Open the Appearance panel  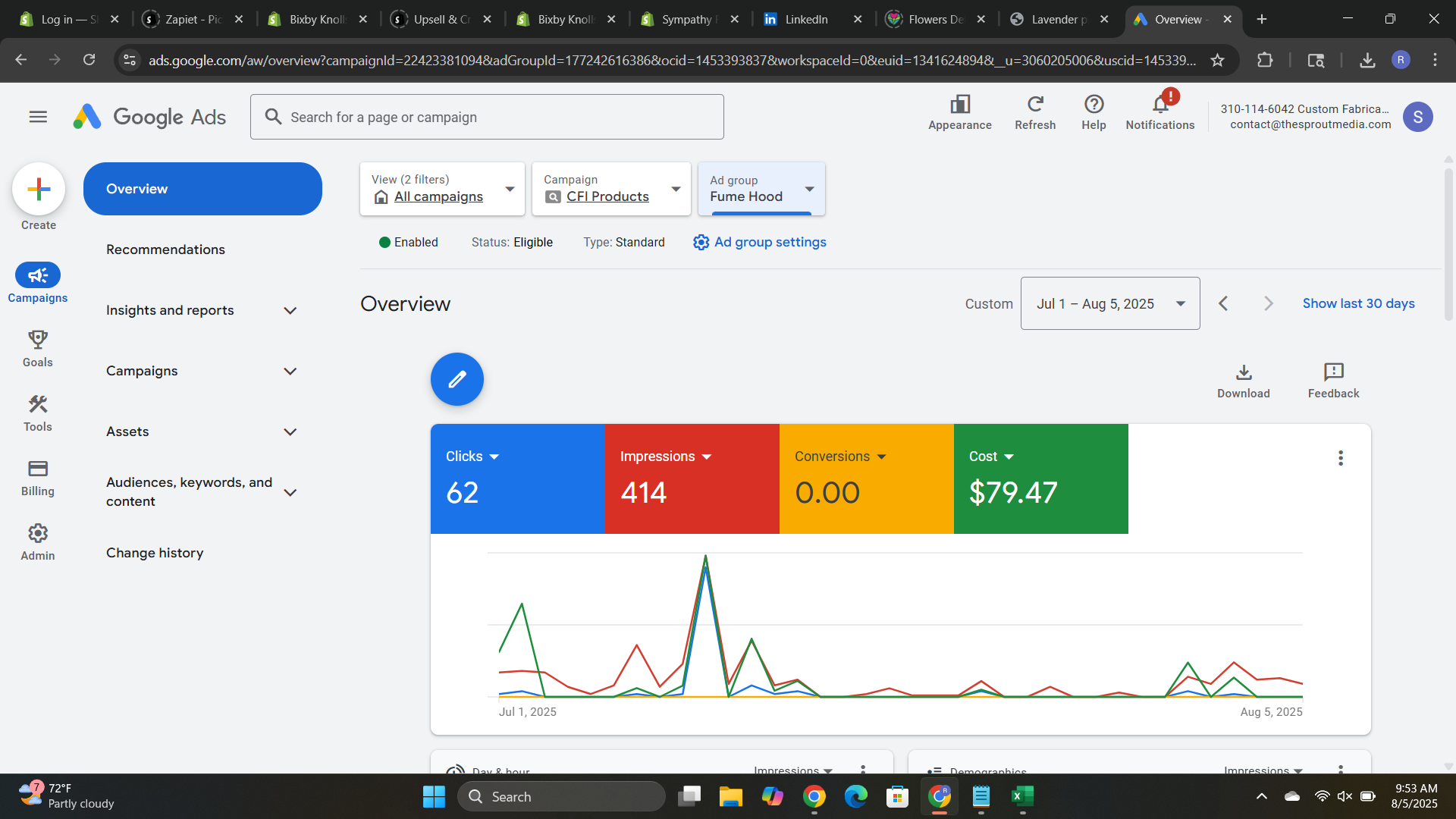(x=959, y=112)
